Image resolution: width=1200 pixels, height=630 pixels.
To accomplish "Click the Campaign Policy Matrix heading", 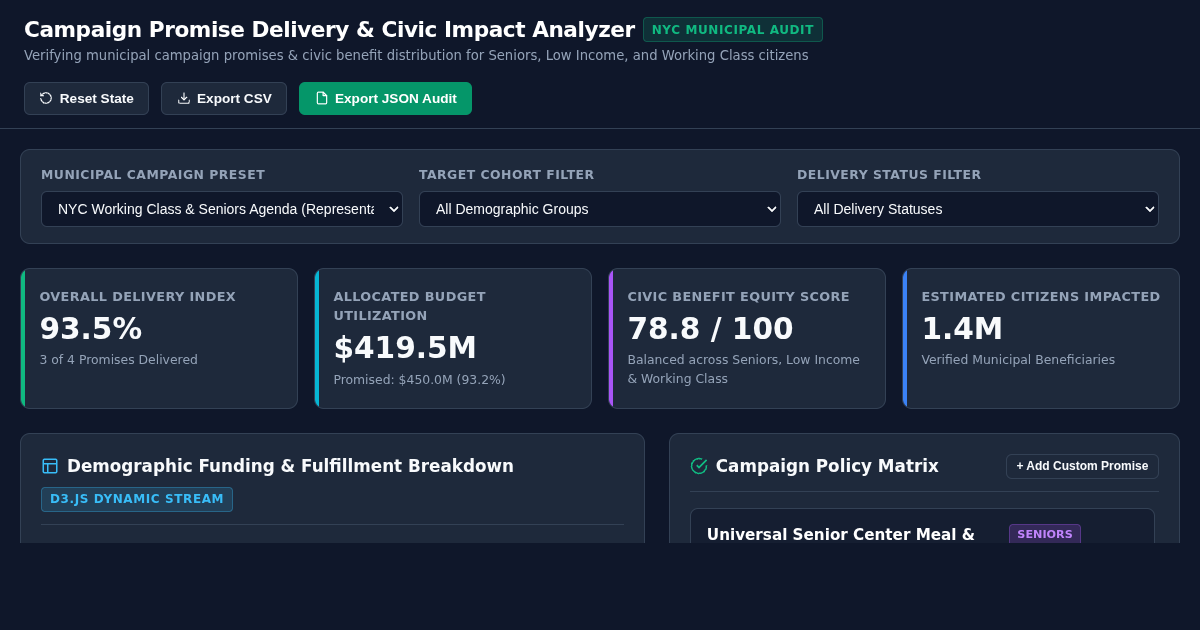I will [827, 466].
